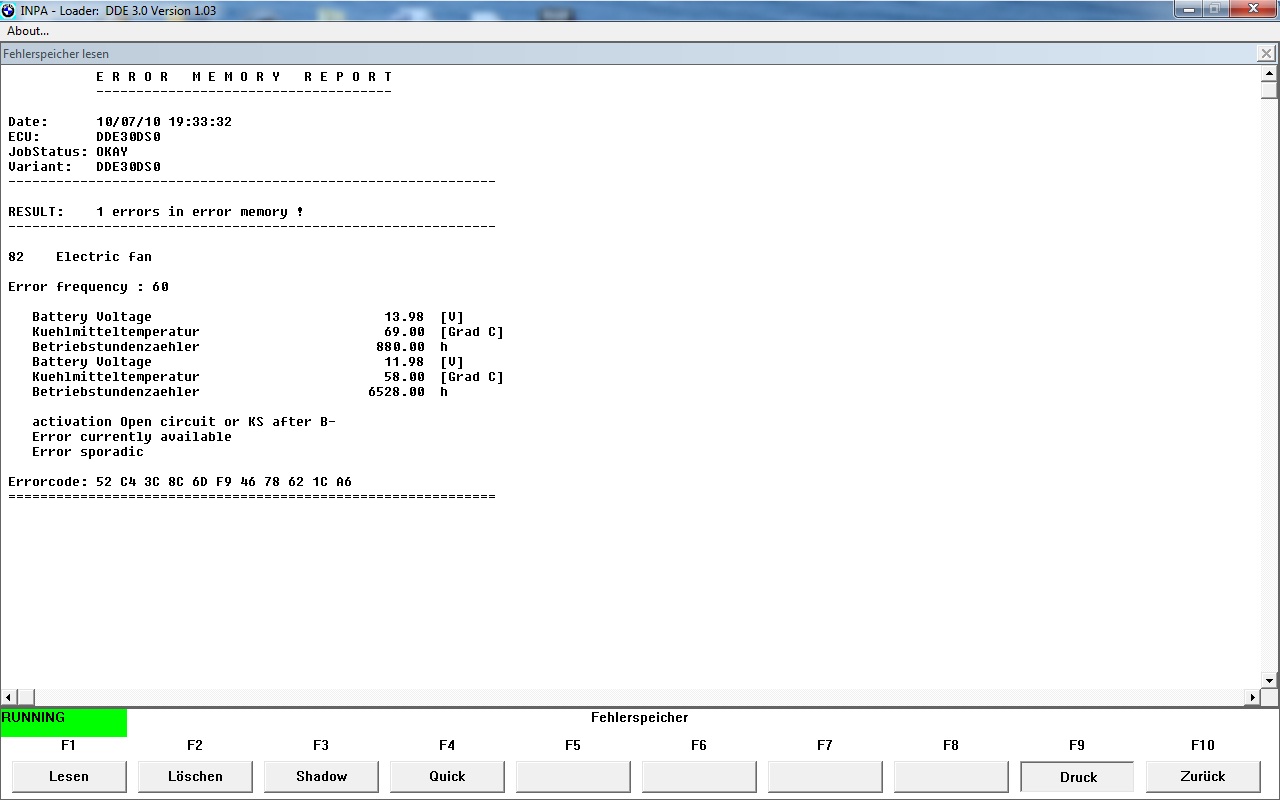Click the Betriebstundenzaehler 880.00 row
1280x800 pixels.
pyautogui.click(x=240, y=347)
